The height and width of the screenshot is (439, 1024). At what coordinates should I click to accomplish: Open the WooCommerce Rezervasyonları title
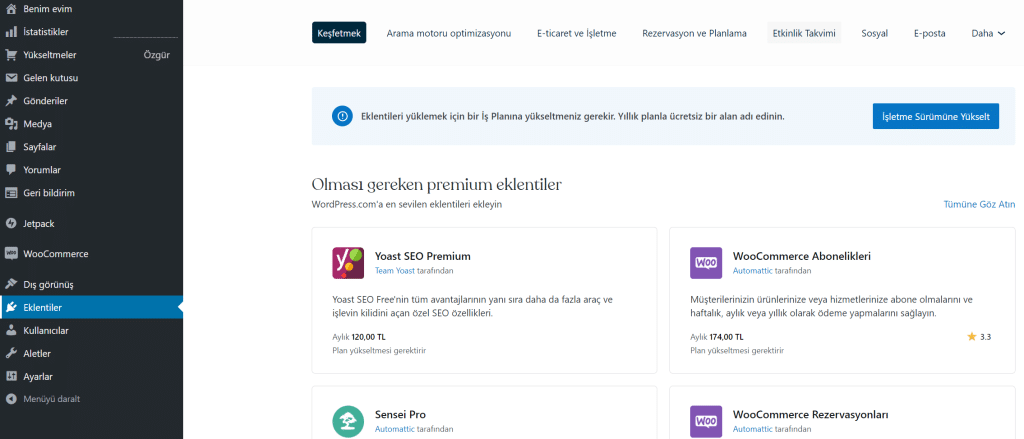pos(810,415)
